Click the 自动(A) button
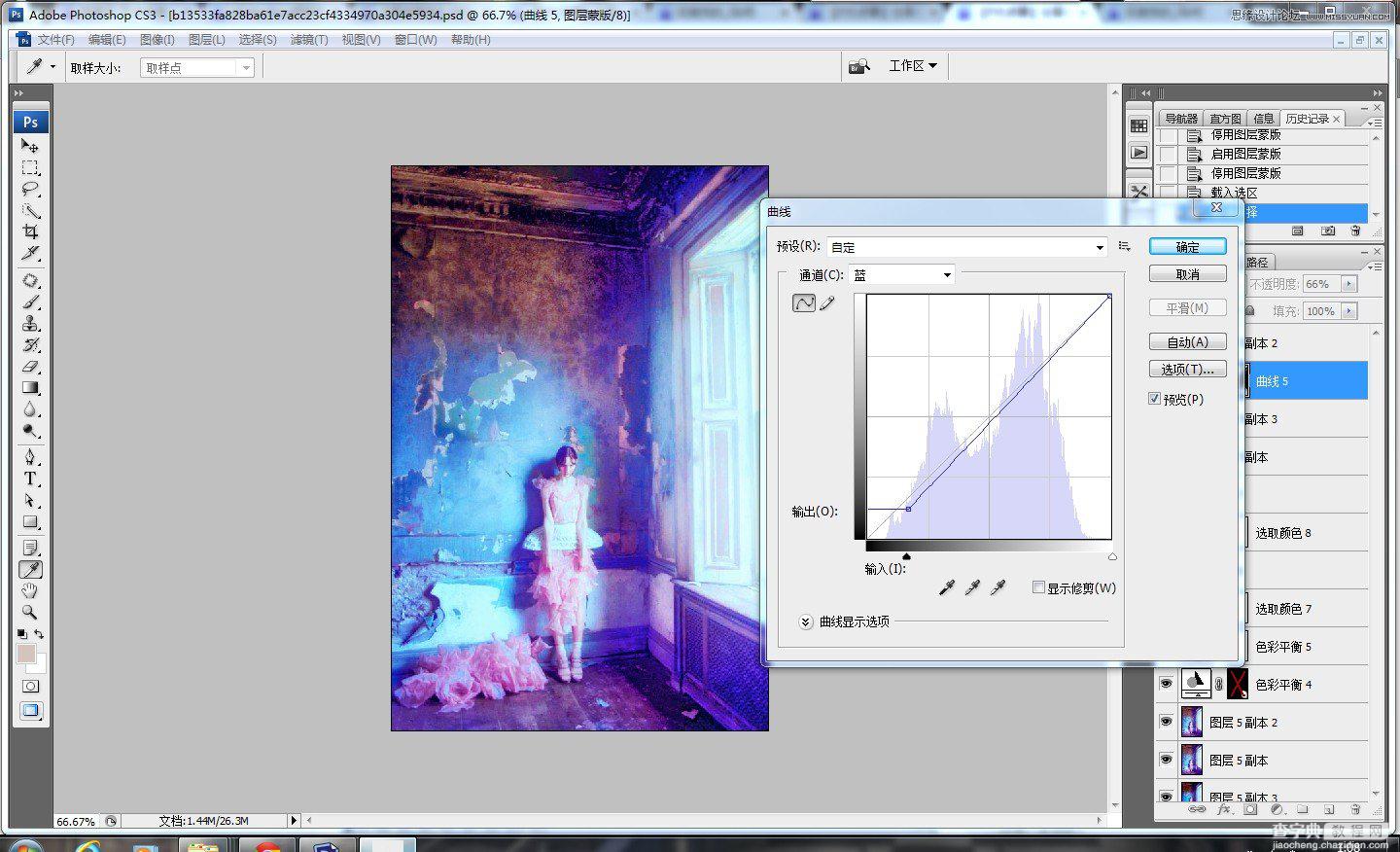The width and height of the screenshot is (1400, 852). (x=1187, y=341)
